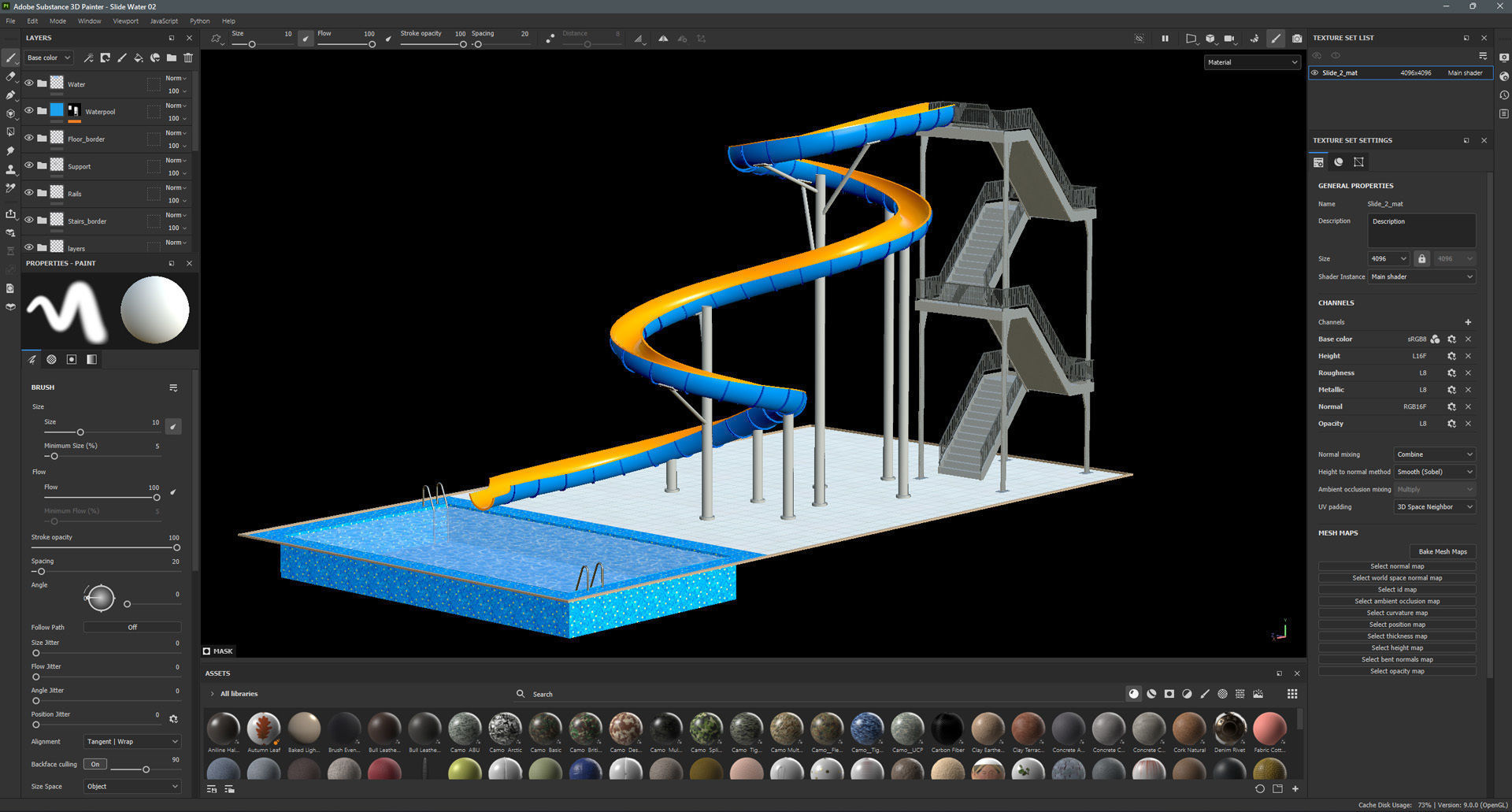The image size is (1512, 812).
Task: Click the Spacing slider in Properties
Action: click(106, 571)
